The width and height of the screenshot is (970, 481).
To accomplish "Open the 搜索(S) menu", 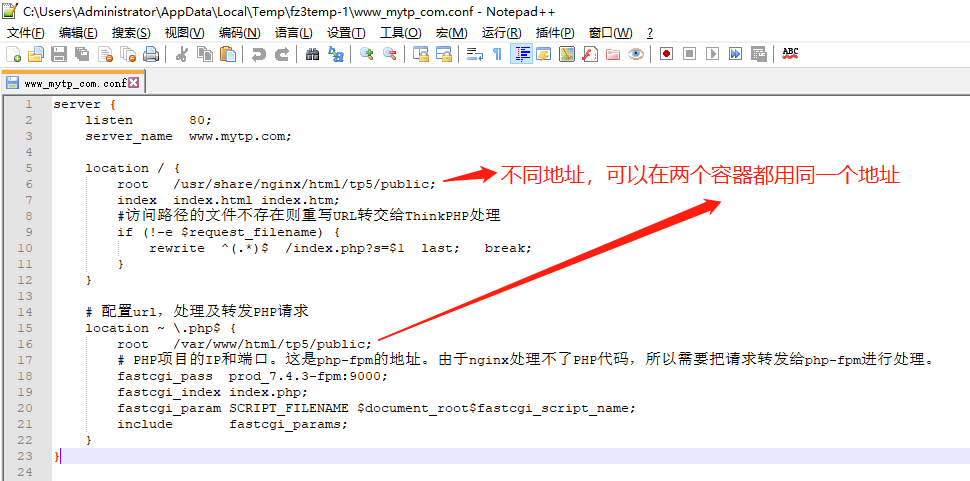I will pos(131,33).
